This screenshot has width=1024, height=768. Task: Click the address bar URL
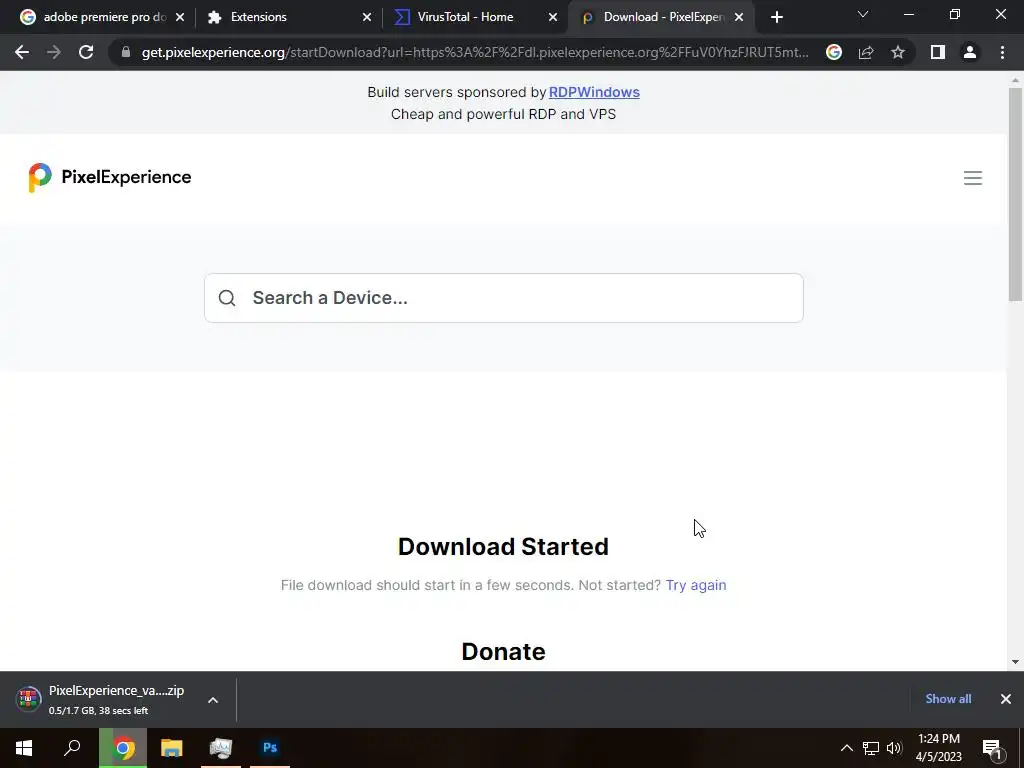[x=475, y=52]
